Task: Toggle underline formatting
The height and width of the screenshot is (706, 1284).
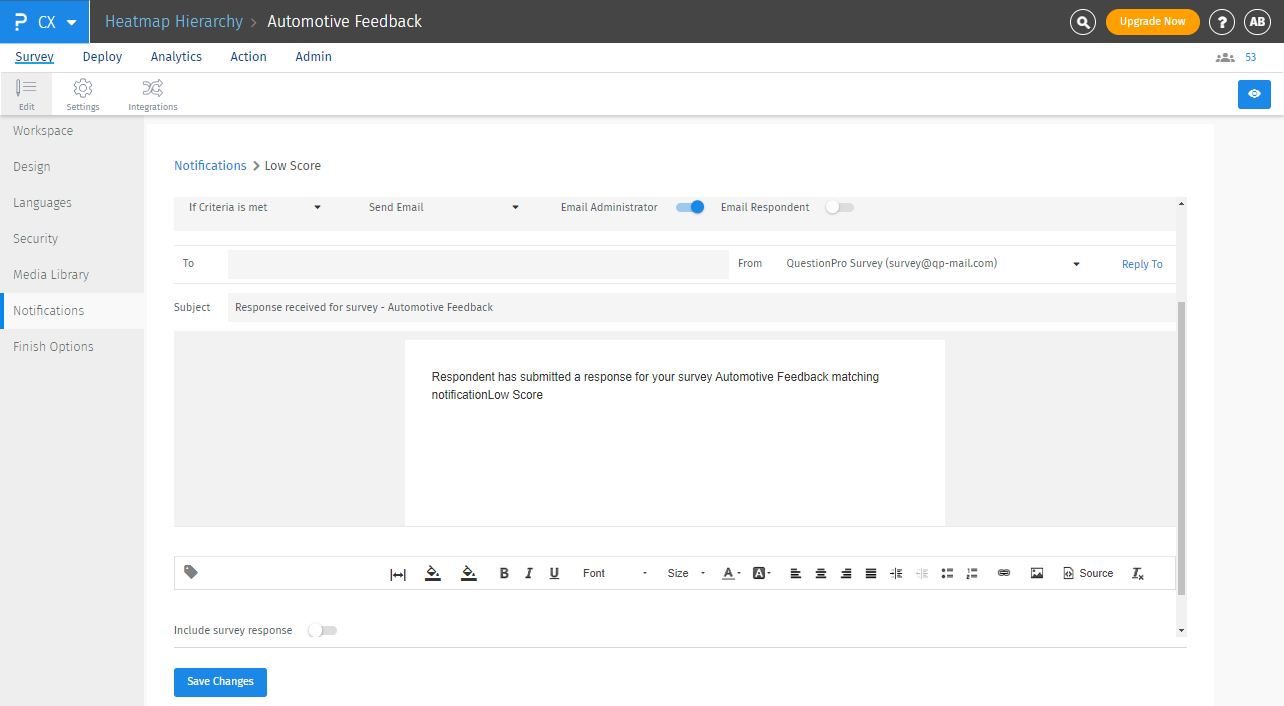Action: [554, 573]
